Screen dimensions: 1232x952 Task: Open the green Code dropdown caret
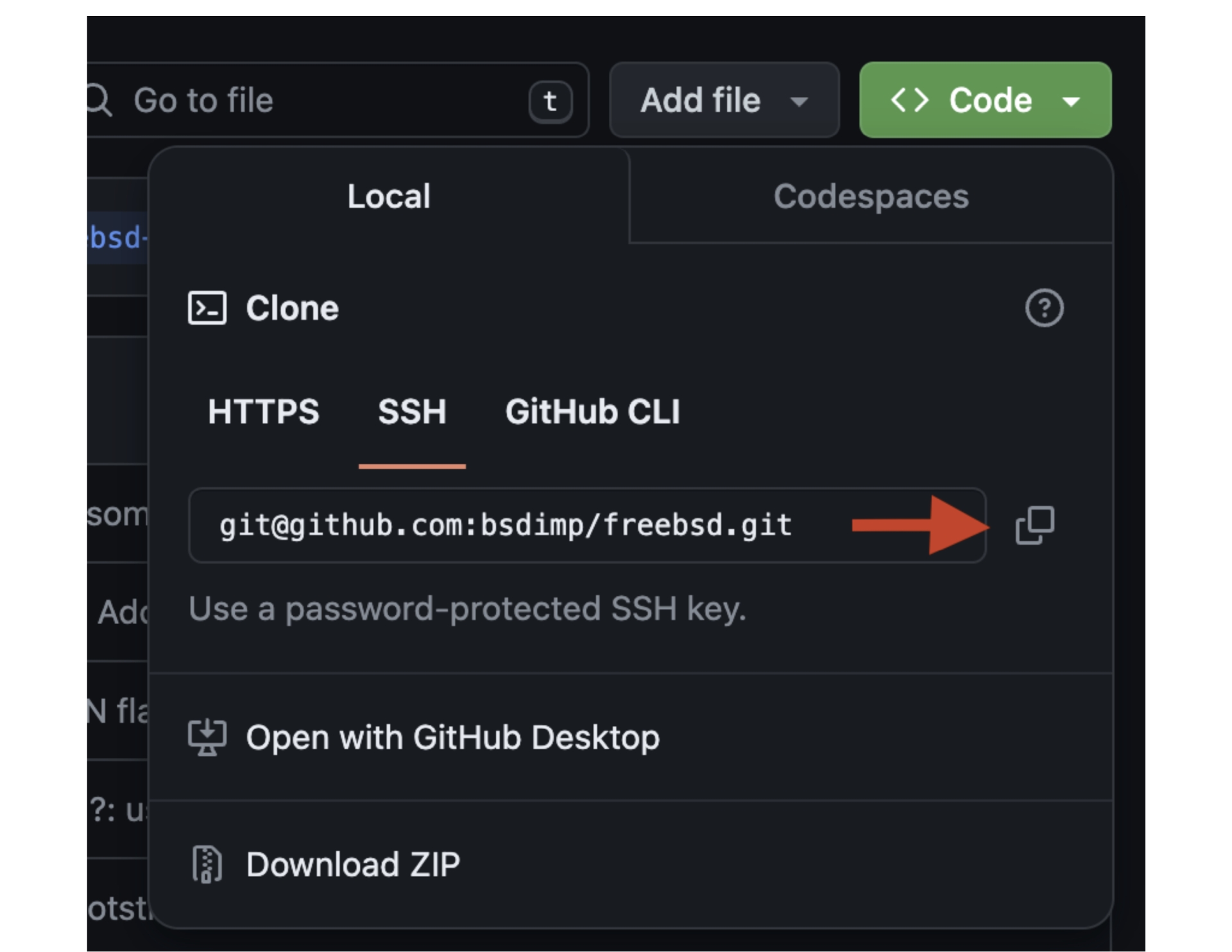pos(1071,101)
